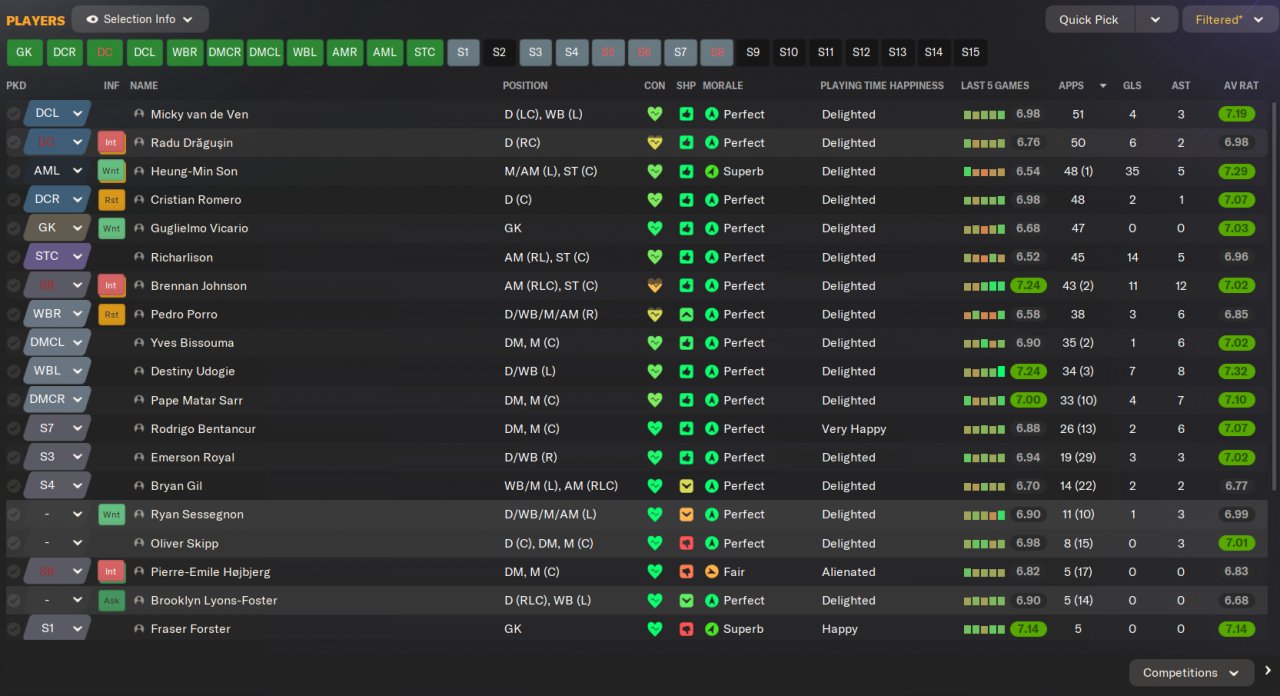Select the GK position slot
The width and height of the screenshot is (1280, 696).
point(25,53)
